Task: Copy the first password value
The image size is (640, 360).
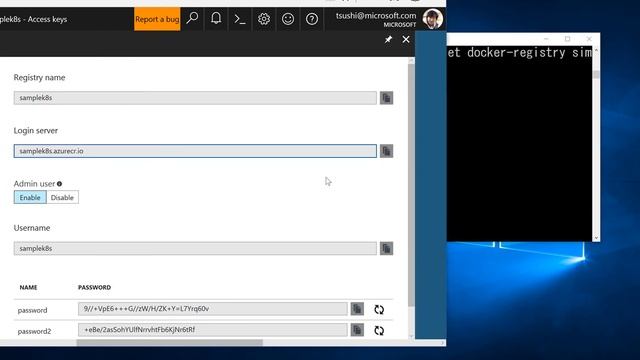Action: tap(357, 309)
